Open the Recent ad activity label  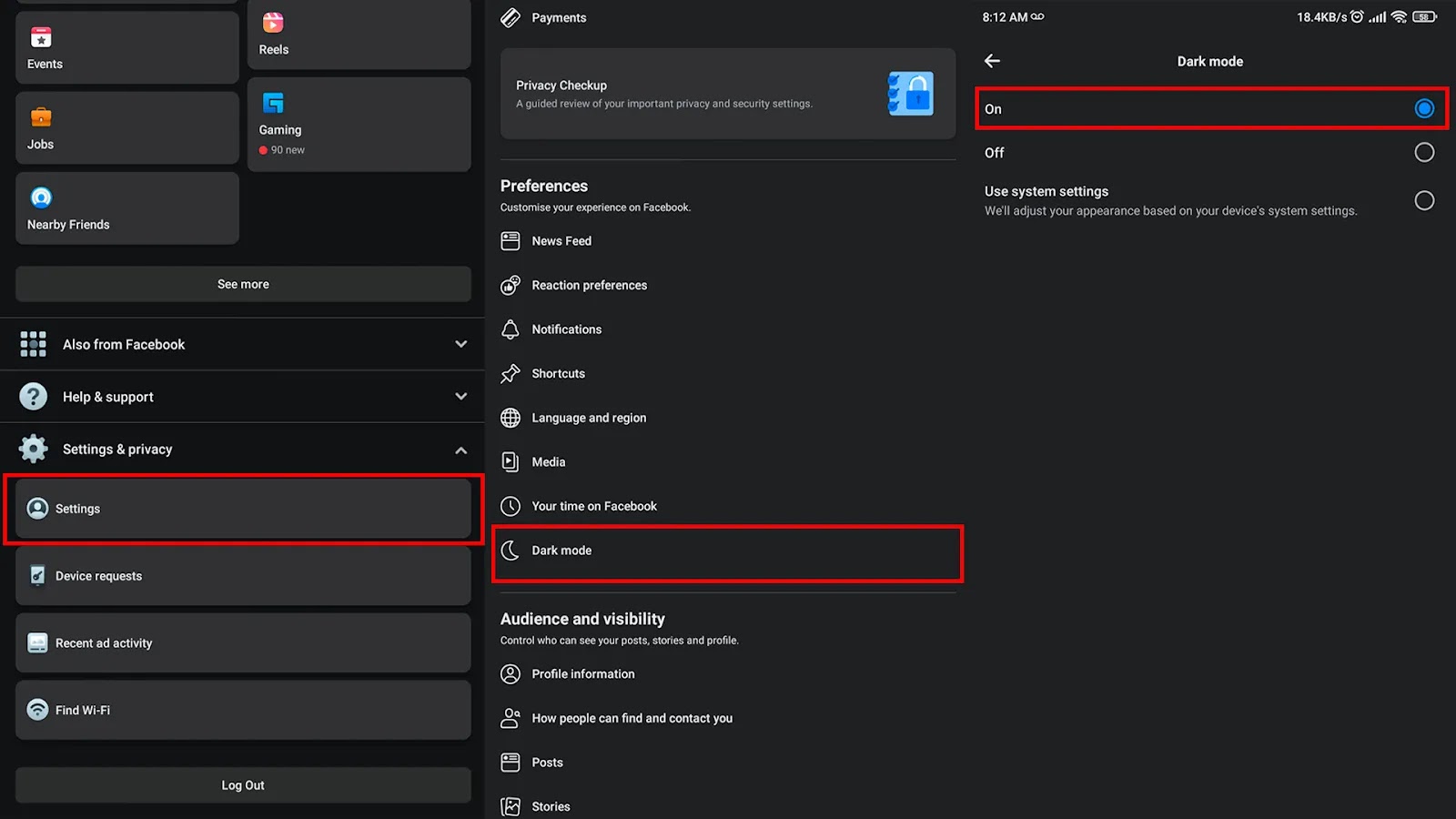104,643
